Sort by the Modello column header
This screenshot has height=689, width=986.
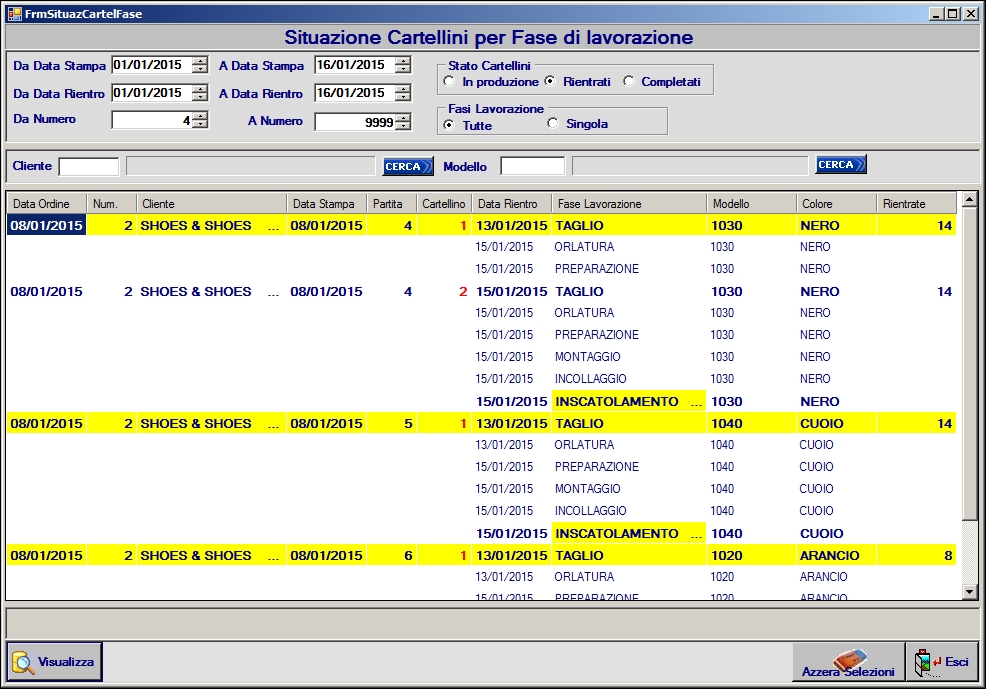(x=751, y=204)
